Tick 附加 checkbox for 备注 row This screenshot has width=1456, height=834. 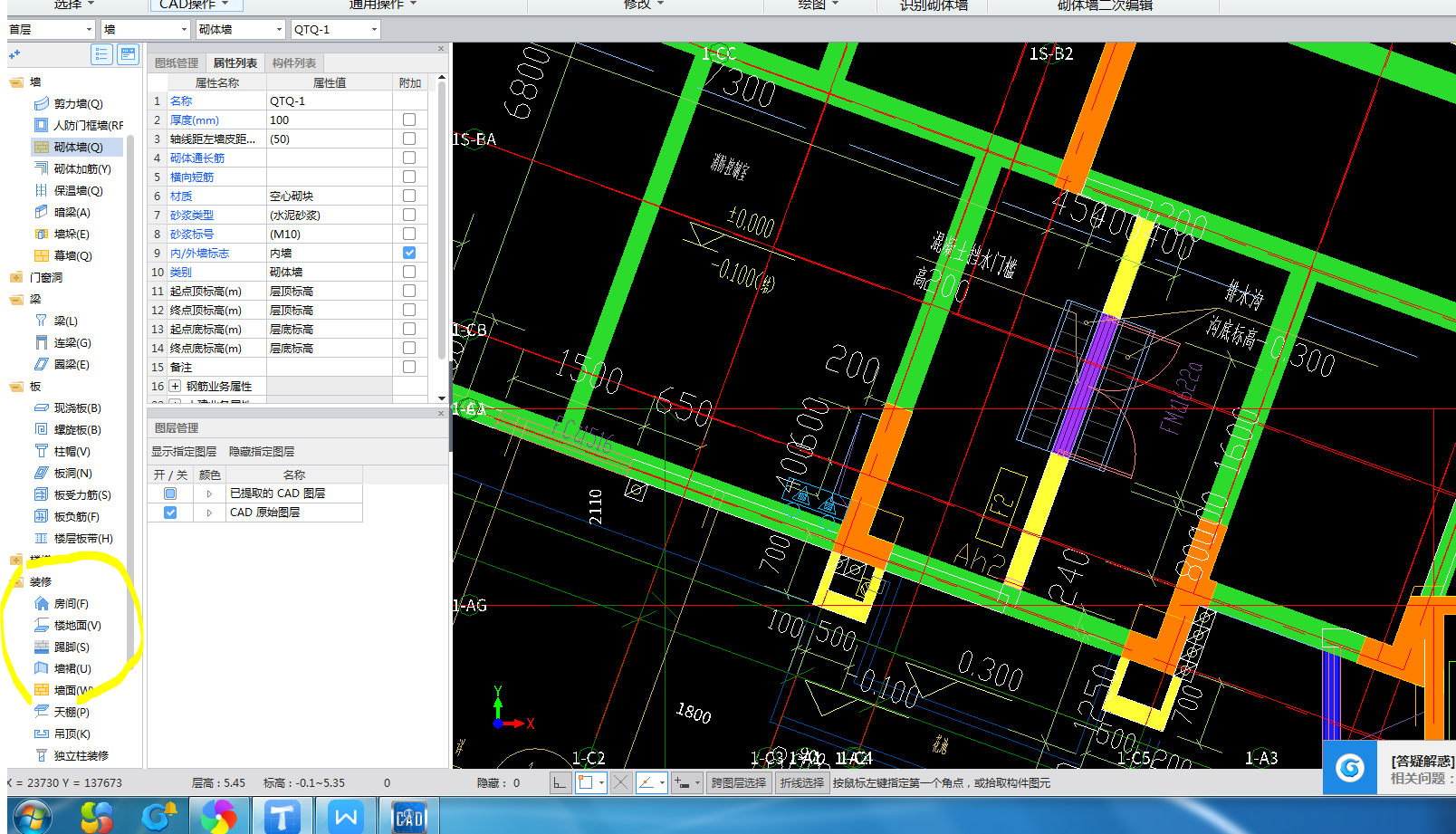(x=409, y=367)
